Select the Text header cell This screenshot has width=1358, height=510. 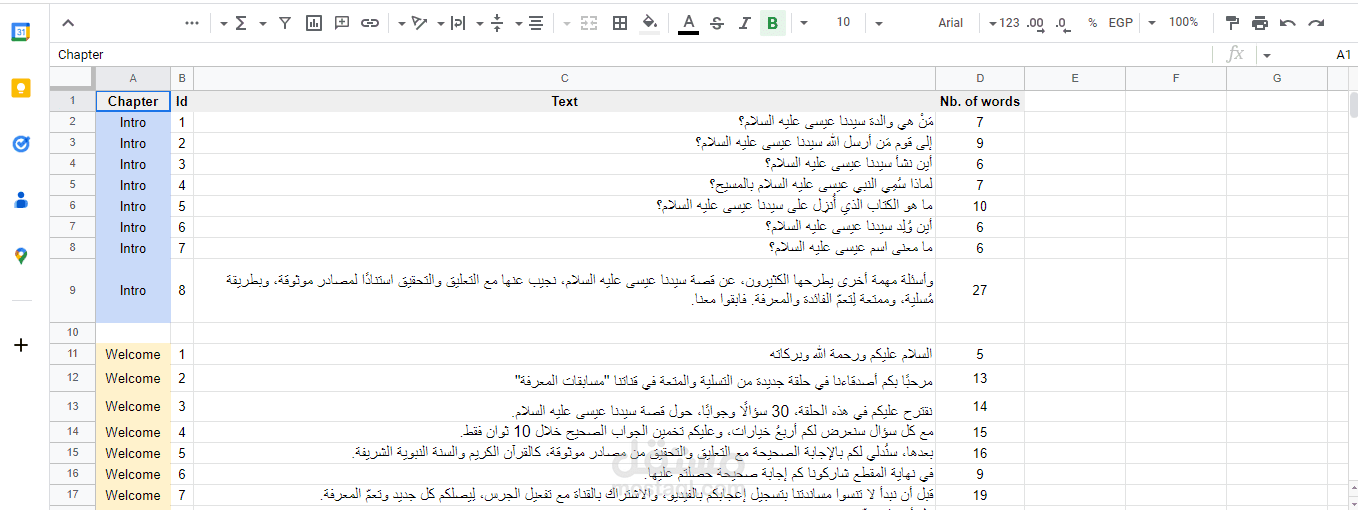pos(564,101)
